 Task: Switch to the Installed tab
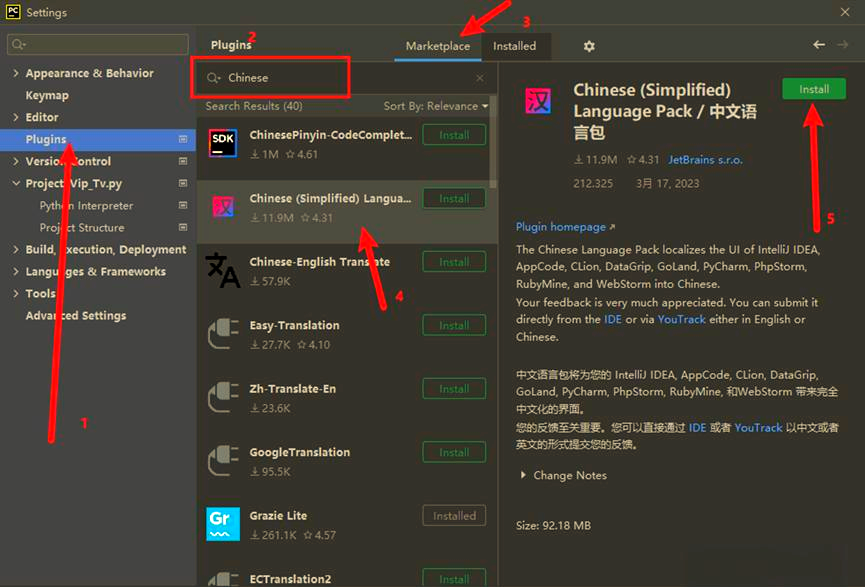pyautogui.click(x=514, y=46)
